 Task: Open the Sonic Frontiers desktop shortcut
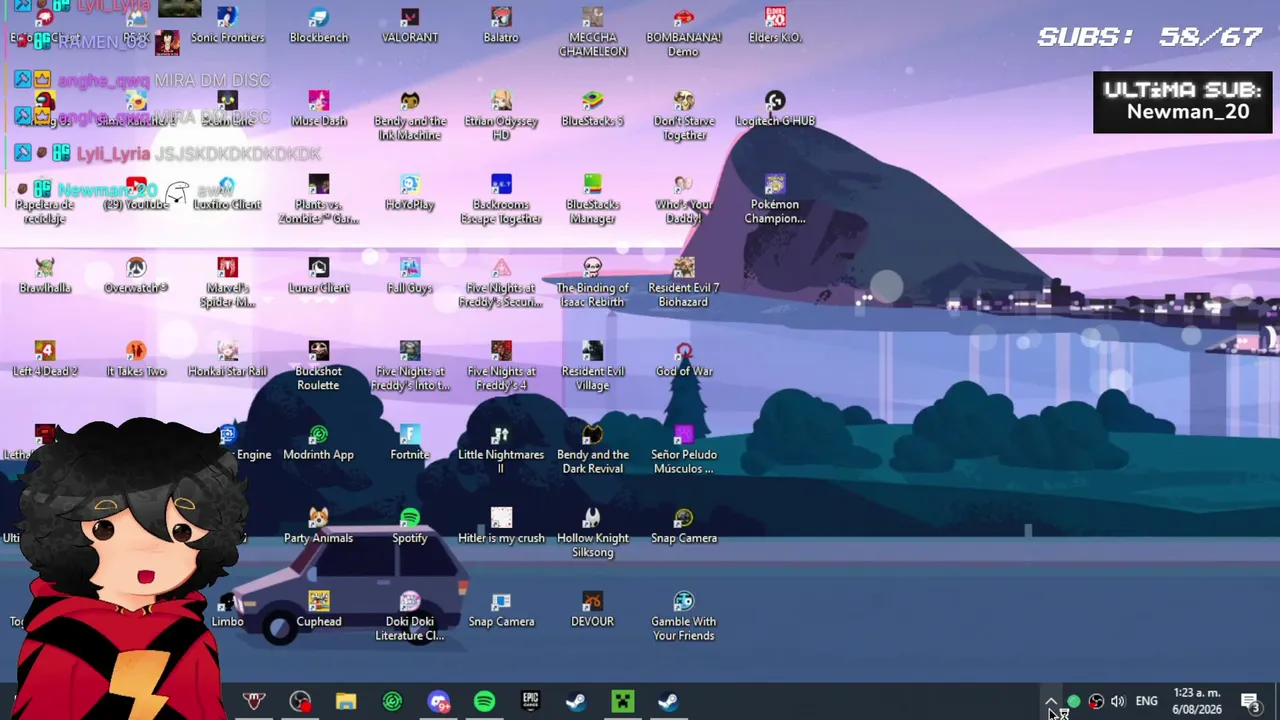pos(227,26)
